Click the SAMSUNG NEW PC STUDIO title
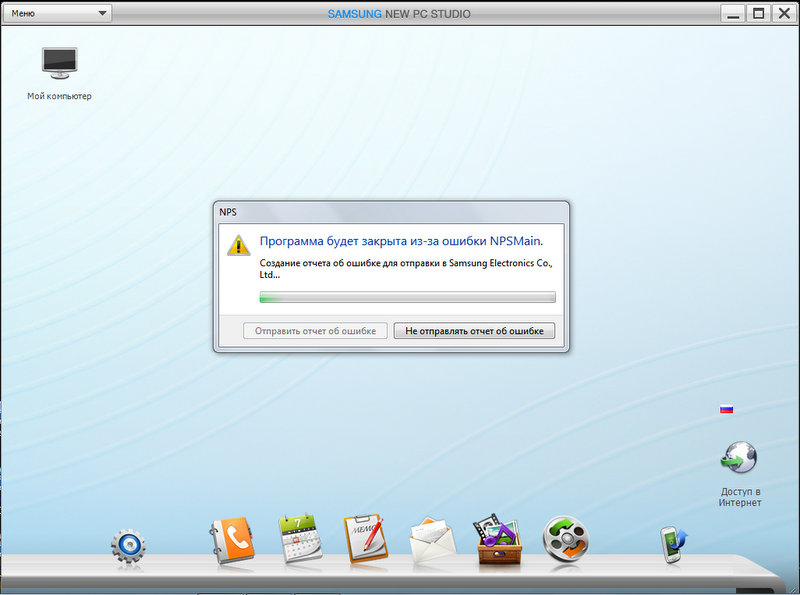The image size is (800, 595). coord(399,14)
